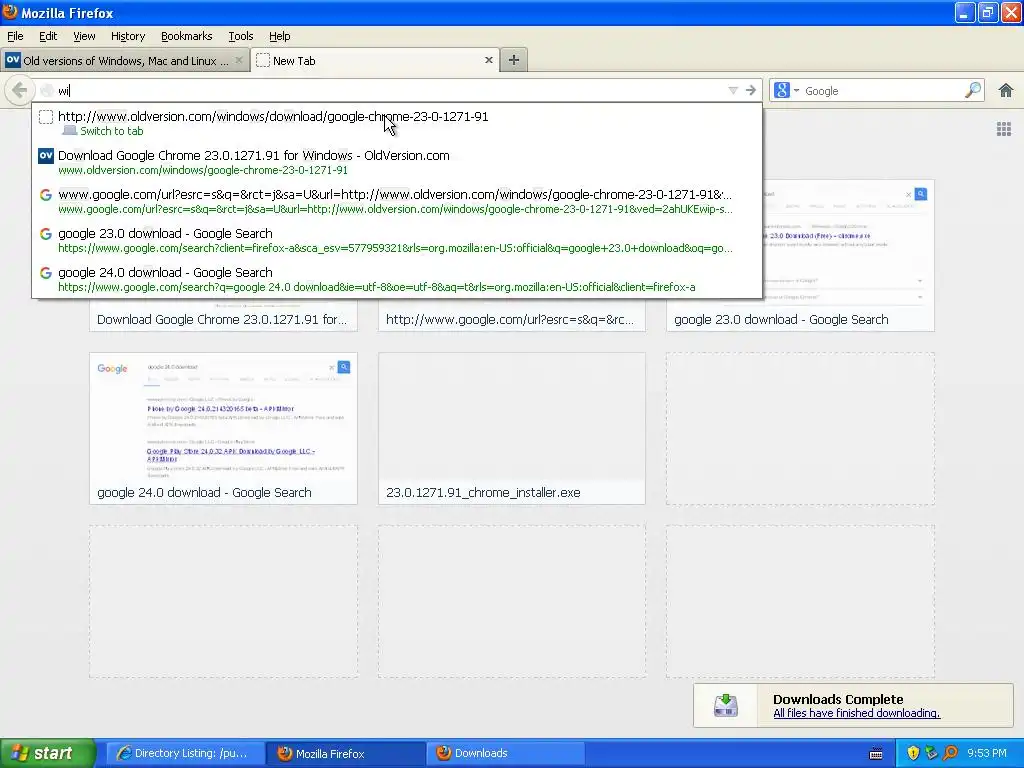Switch to Mozilla Firefox taskbar button
The image size is (1024, 768).
pos(346,753)
